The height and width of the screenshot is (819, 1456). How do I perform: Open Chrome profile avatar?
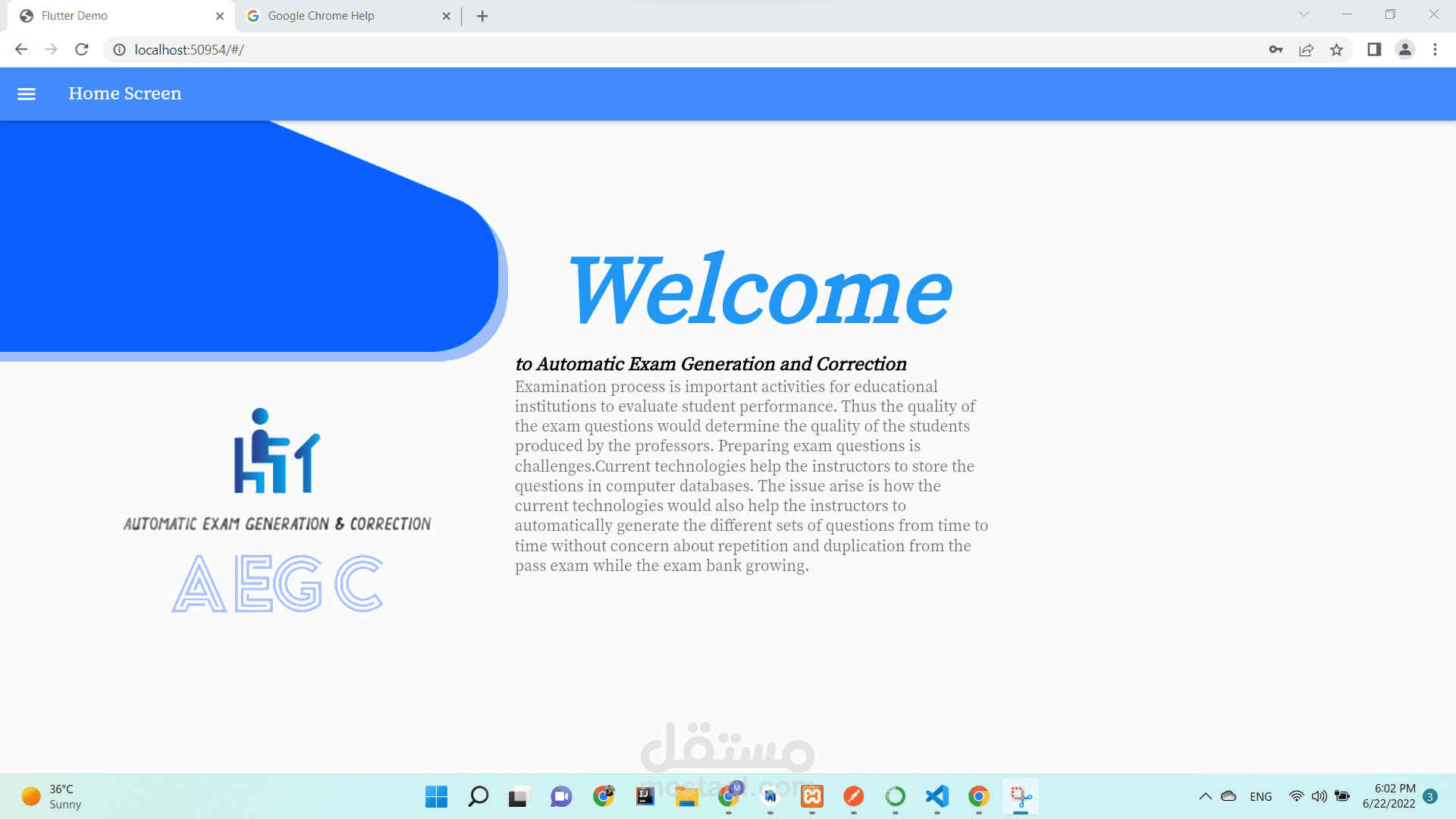pyautogui.click(x=1404, y=49)
